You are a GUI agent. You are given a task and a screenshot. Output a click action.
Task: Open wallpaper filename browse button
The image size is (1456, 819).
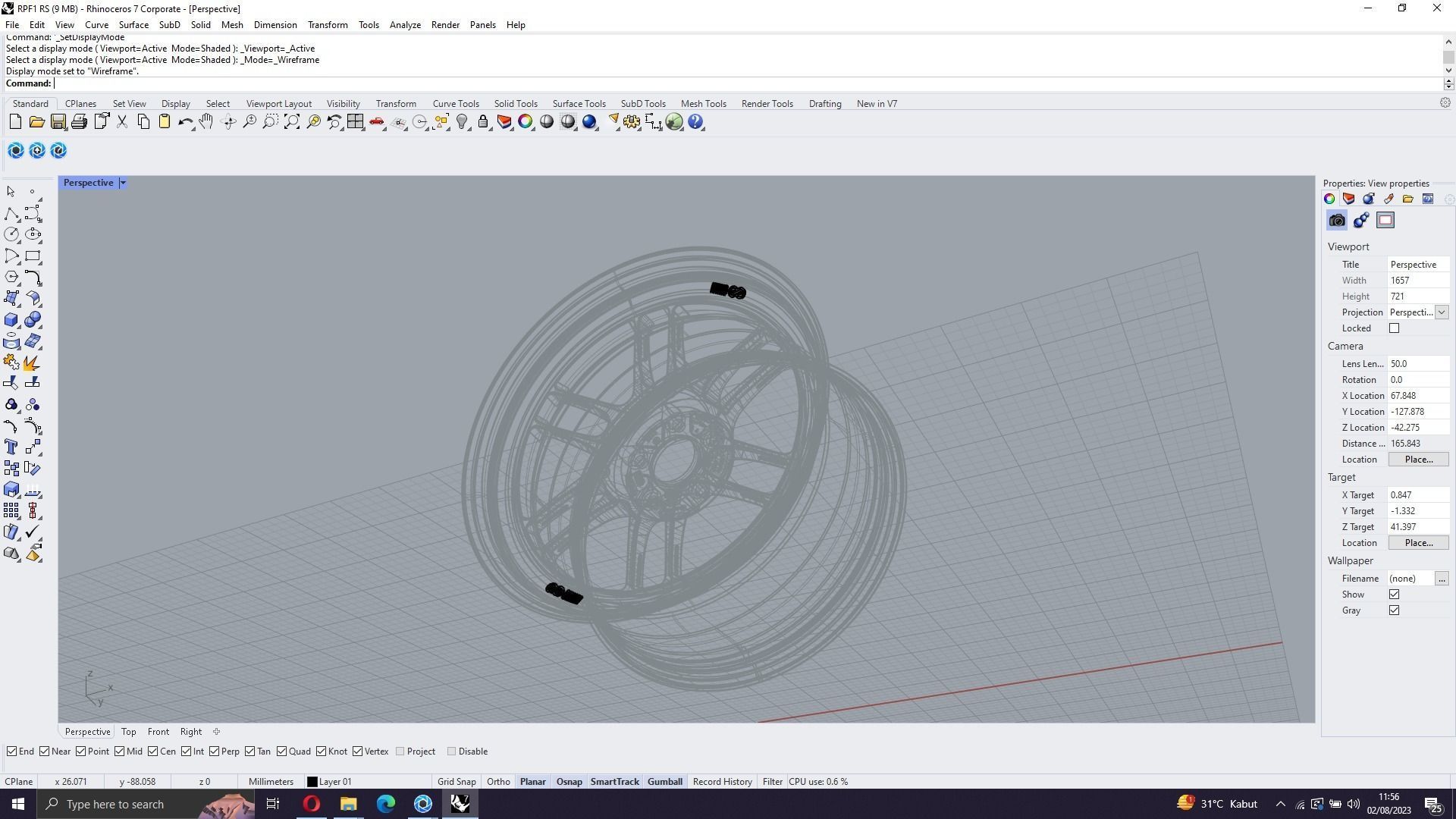pyautogui.click(x=1441, y=579)
